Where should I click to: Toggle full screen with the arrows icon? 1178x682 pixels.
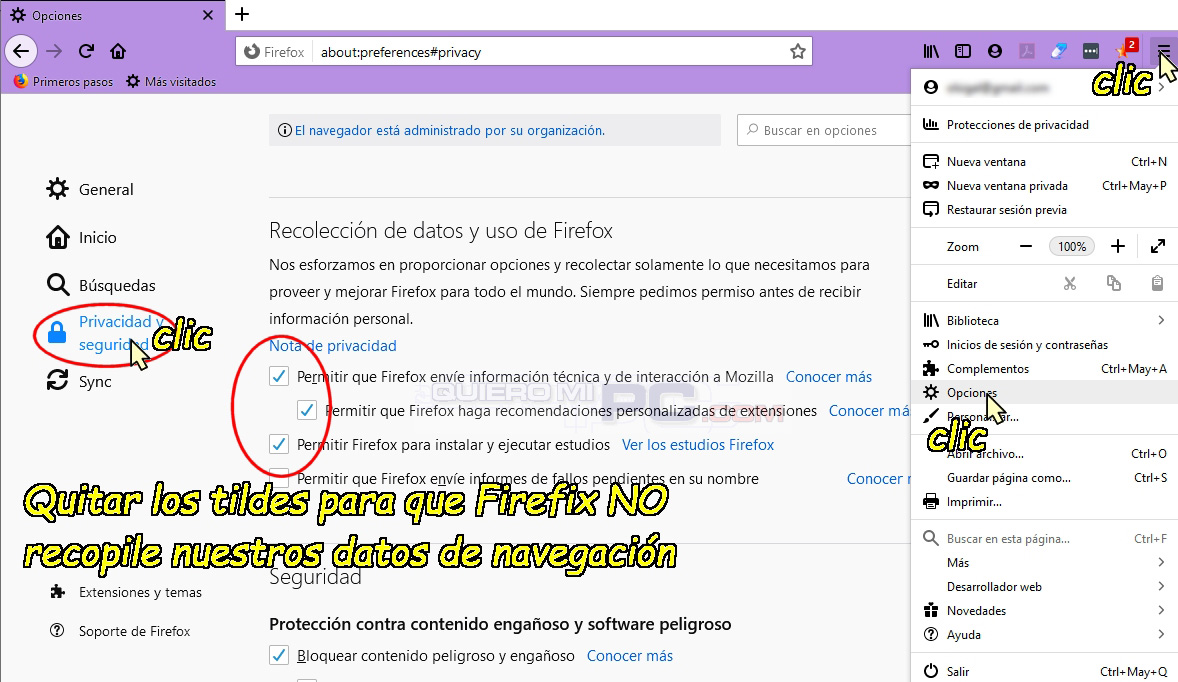click(1158, 246)
